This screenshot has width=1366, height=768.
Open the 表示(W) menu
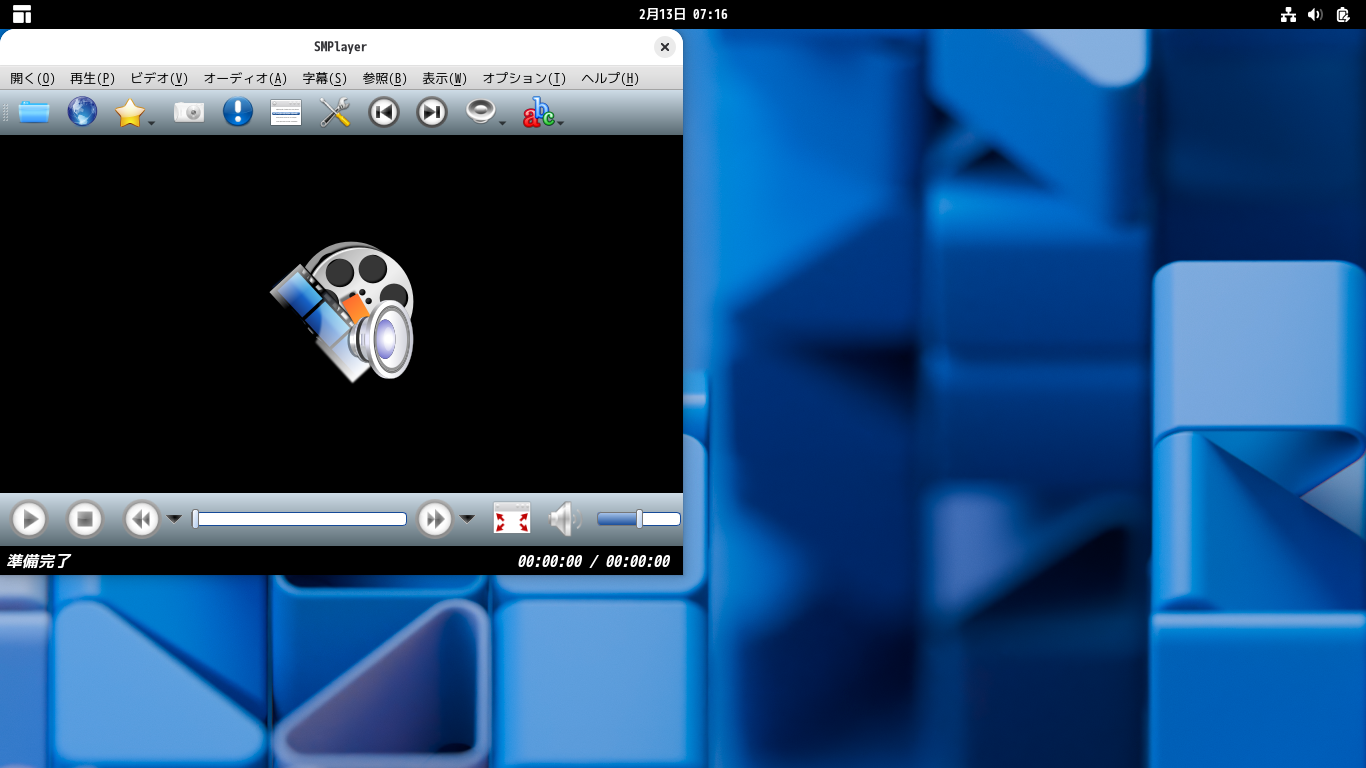coord(444,78)
